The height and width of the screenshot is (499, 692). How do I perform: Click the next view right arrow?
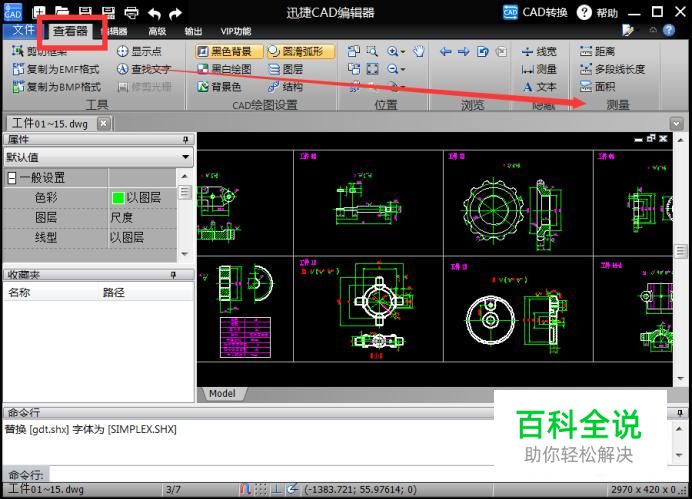(x=464, y=52)
